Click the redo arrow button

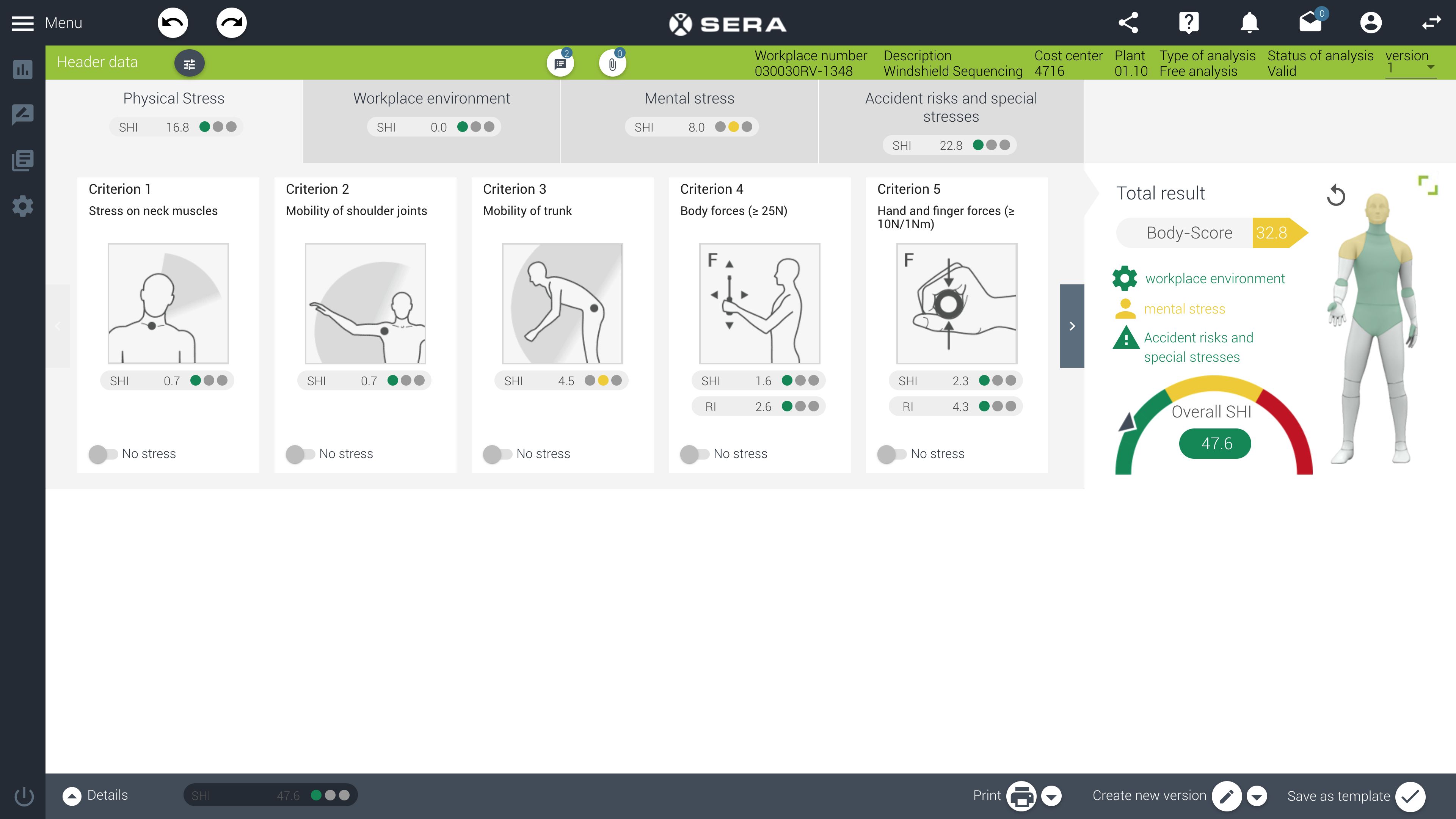[232, 23]
